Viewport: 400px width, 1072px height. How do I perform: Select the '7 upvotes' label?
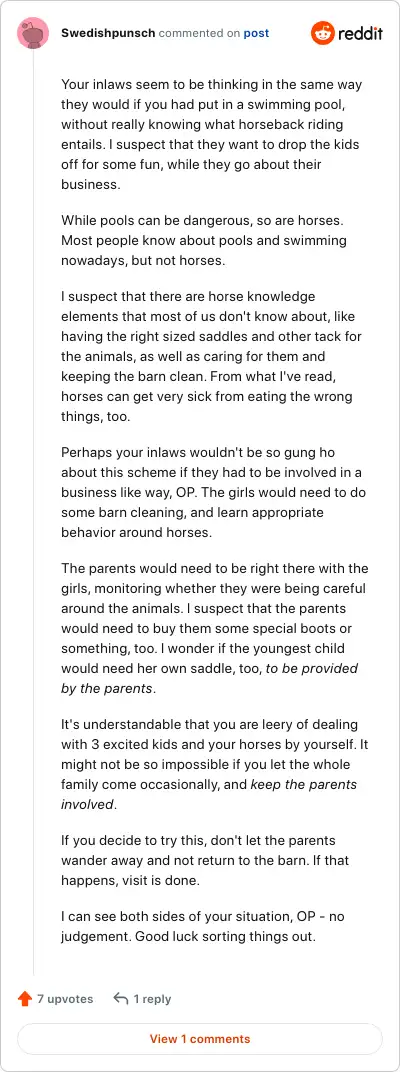click(65, 999)
